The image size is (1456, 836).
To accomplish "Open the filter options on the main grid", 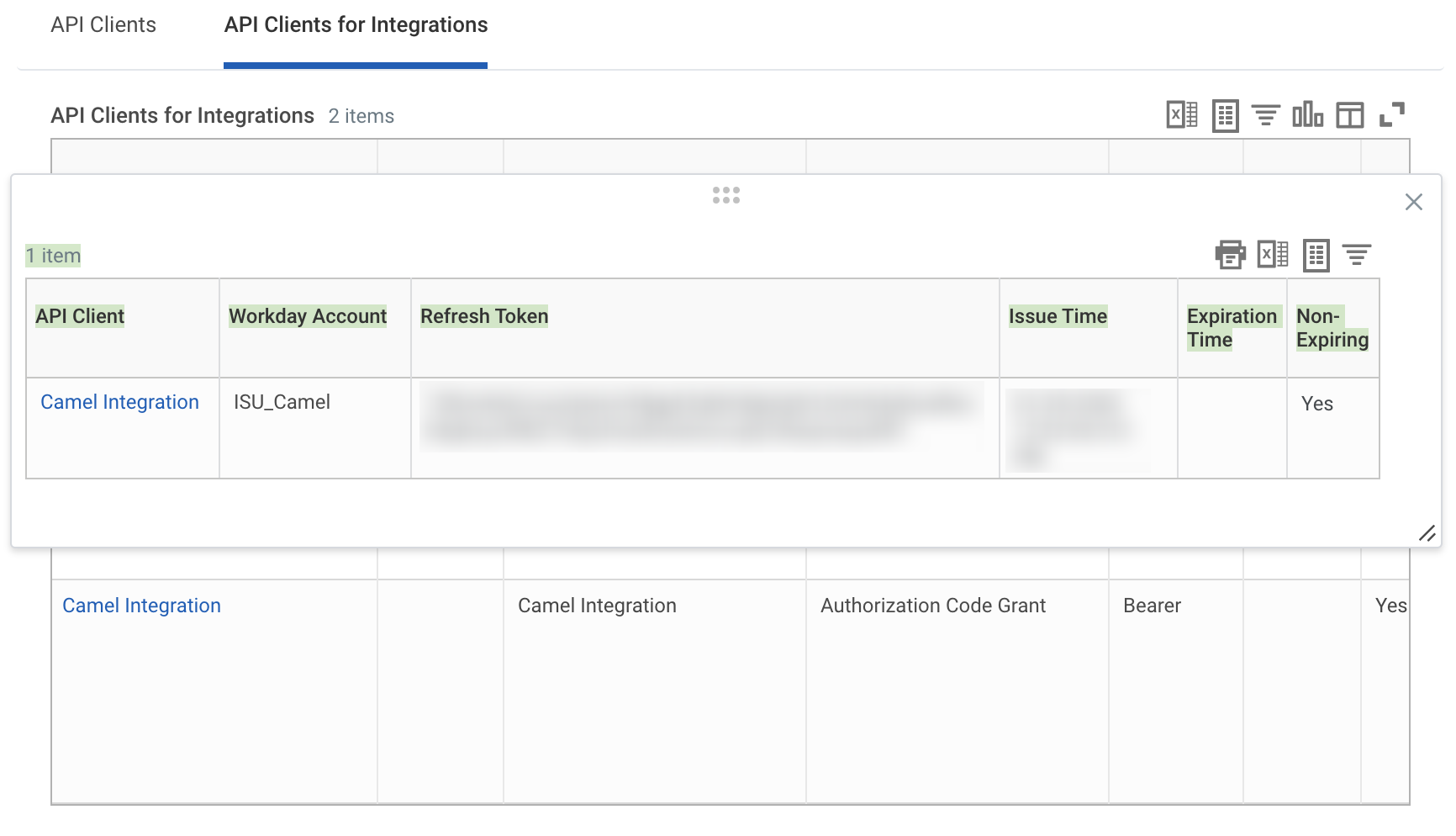I will click(x=1266, y=115).
